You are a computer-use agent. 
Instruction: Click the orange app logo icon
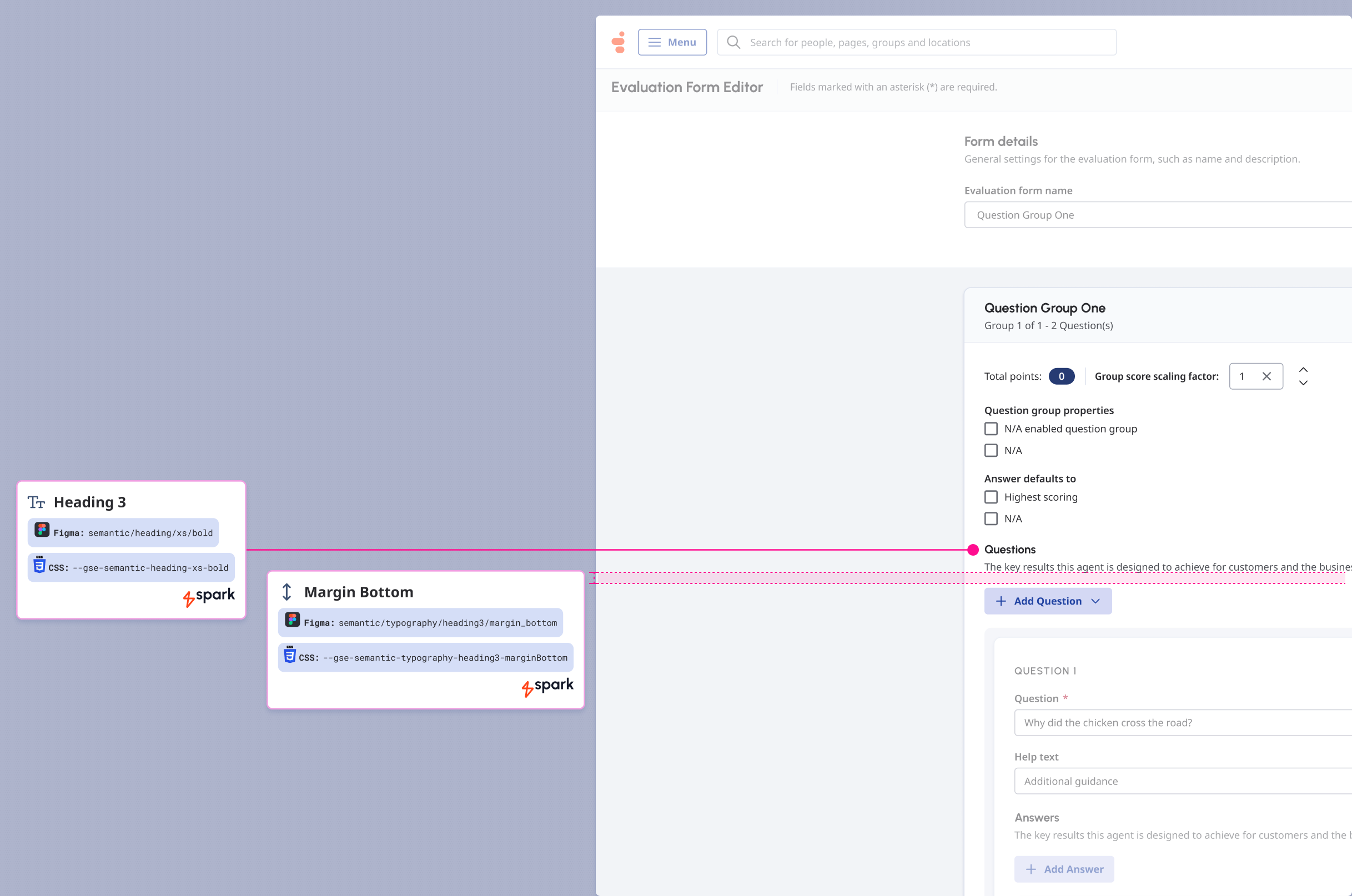tap(619, 42)
